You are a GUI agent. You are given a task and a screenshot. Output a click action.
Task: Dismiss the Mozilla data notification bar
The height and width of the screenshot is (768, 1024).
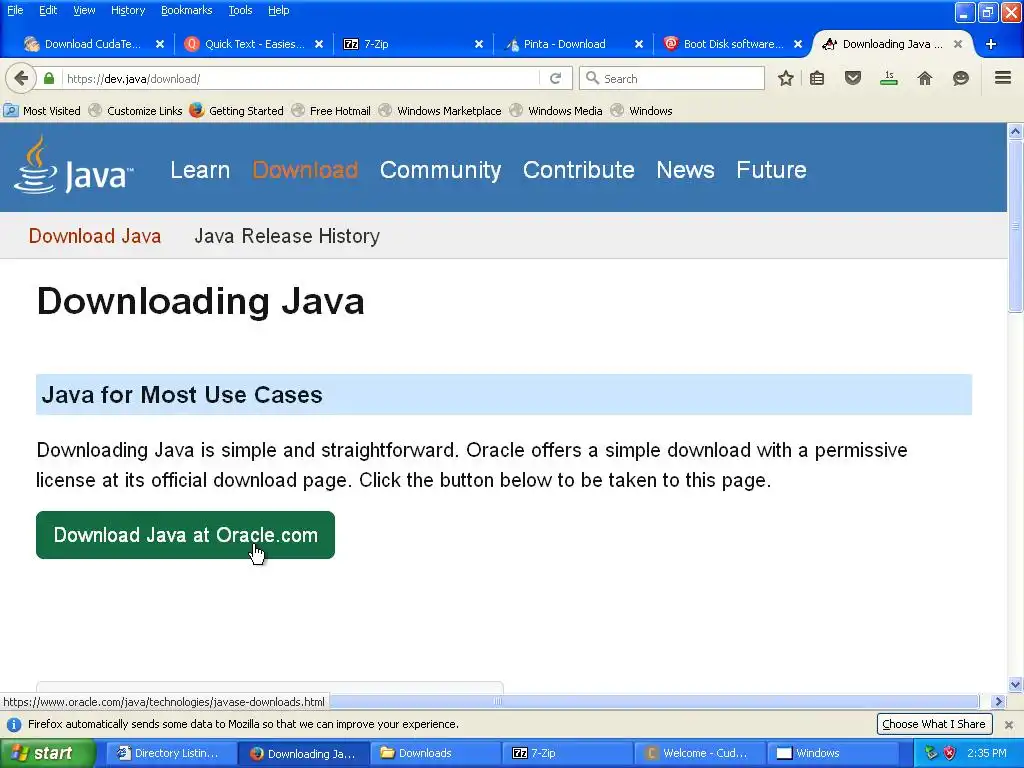[x=1008, y=724]
